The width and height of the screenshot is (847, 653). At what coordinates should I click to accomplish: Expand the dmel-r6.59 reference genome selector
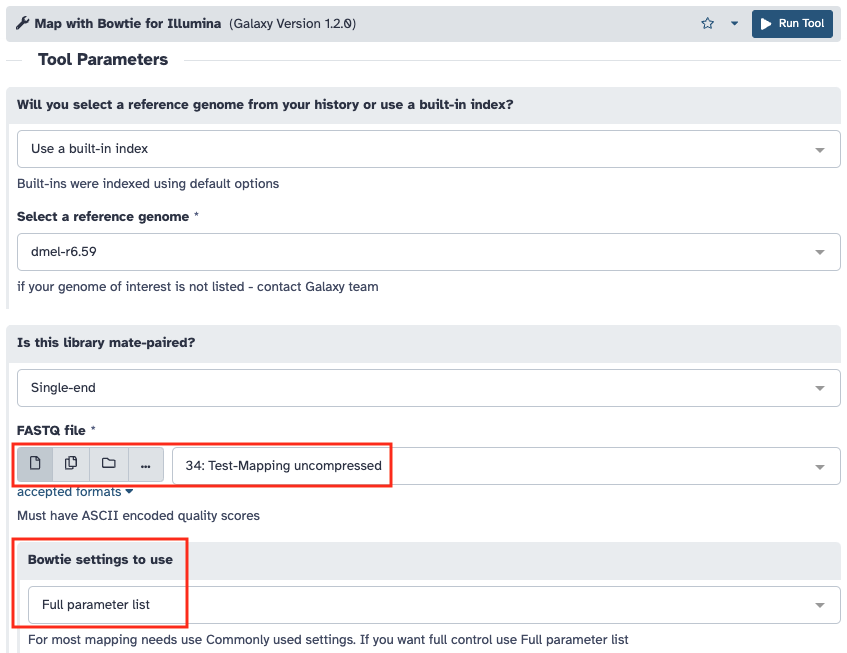[428, 252]
